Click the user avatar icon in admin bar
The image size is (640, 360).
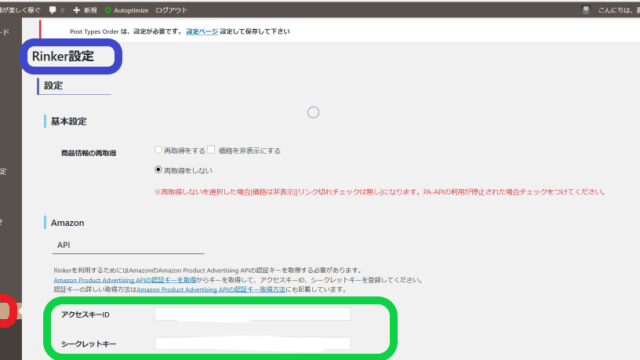586,10
